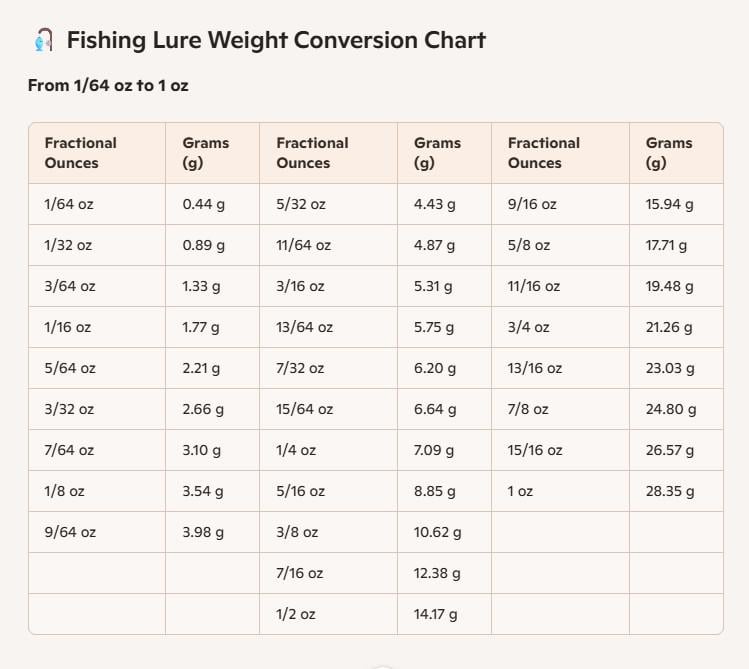
Task: Select the 1/2 oz cell
Action: [x=296, y=614]
